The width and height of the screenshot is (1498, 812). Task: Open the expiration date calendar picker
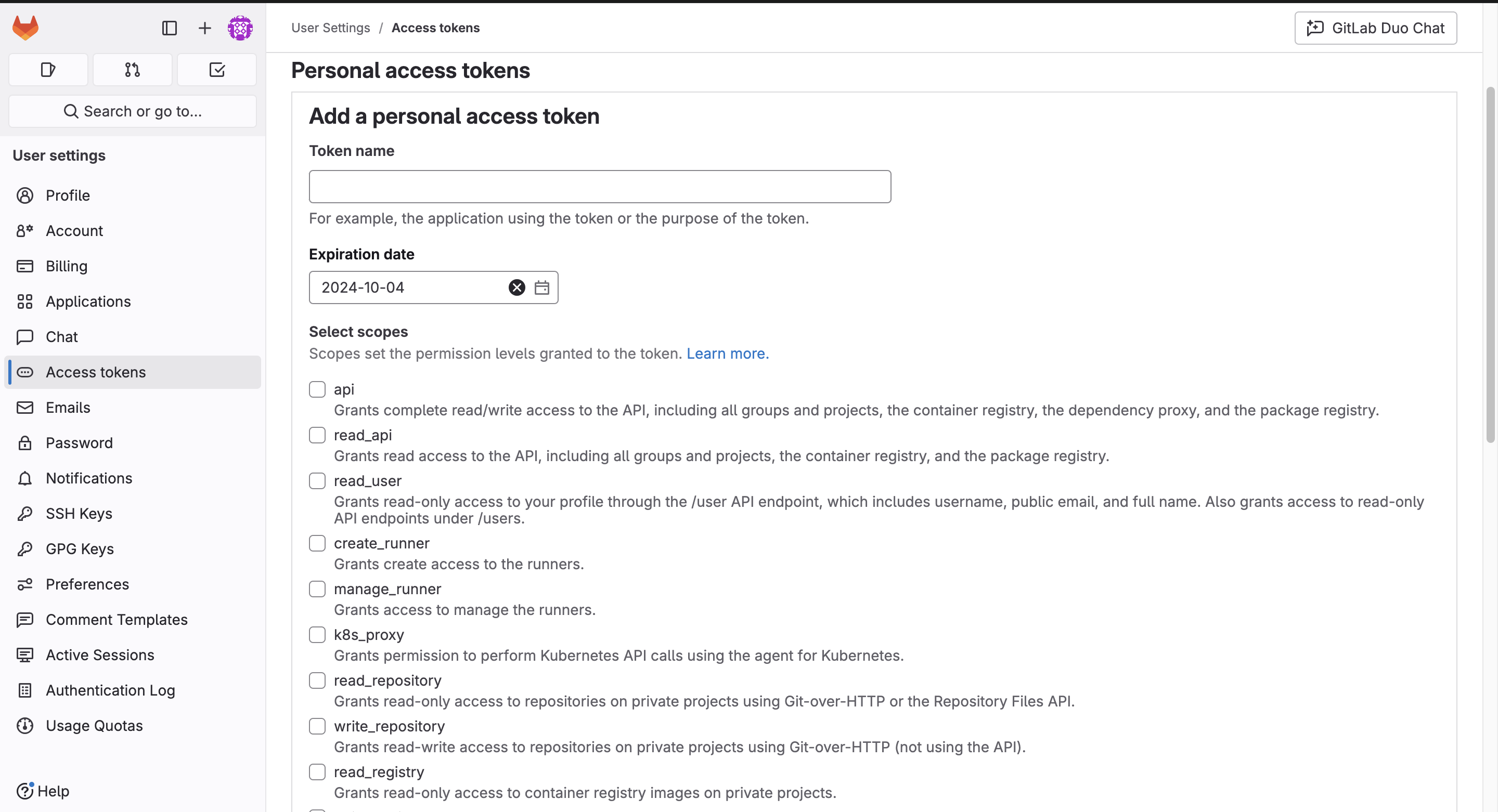coord(542,287)
